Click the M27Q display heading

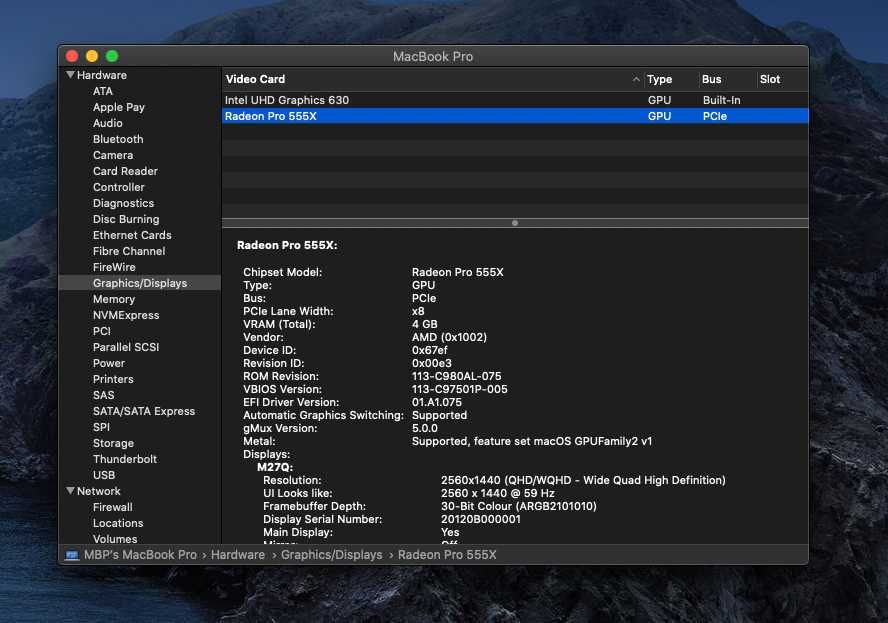275,467
